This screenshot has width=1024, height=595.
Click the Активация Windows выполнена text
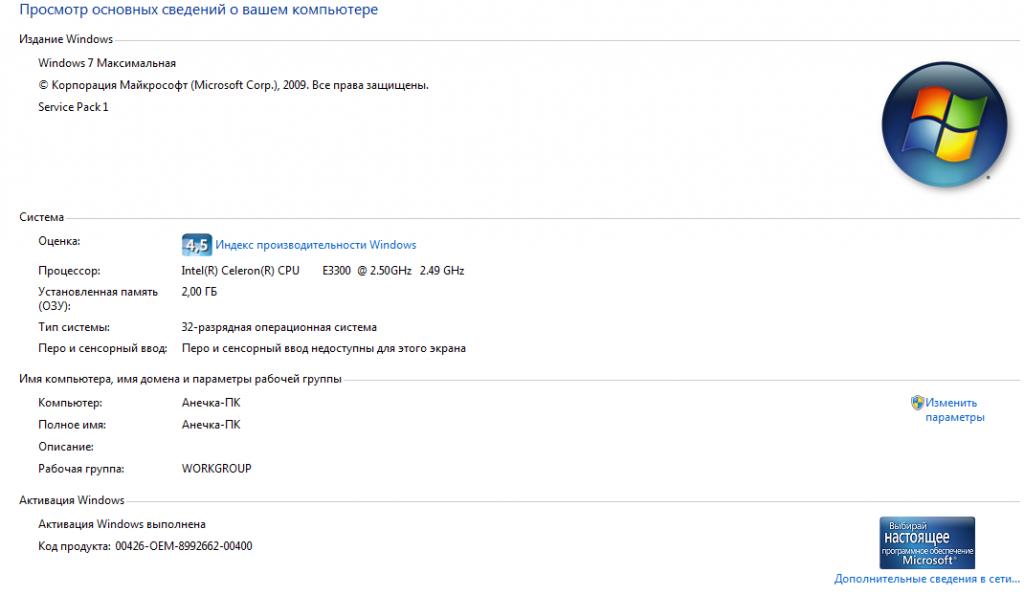[x=121, y=524]
